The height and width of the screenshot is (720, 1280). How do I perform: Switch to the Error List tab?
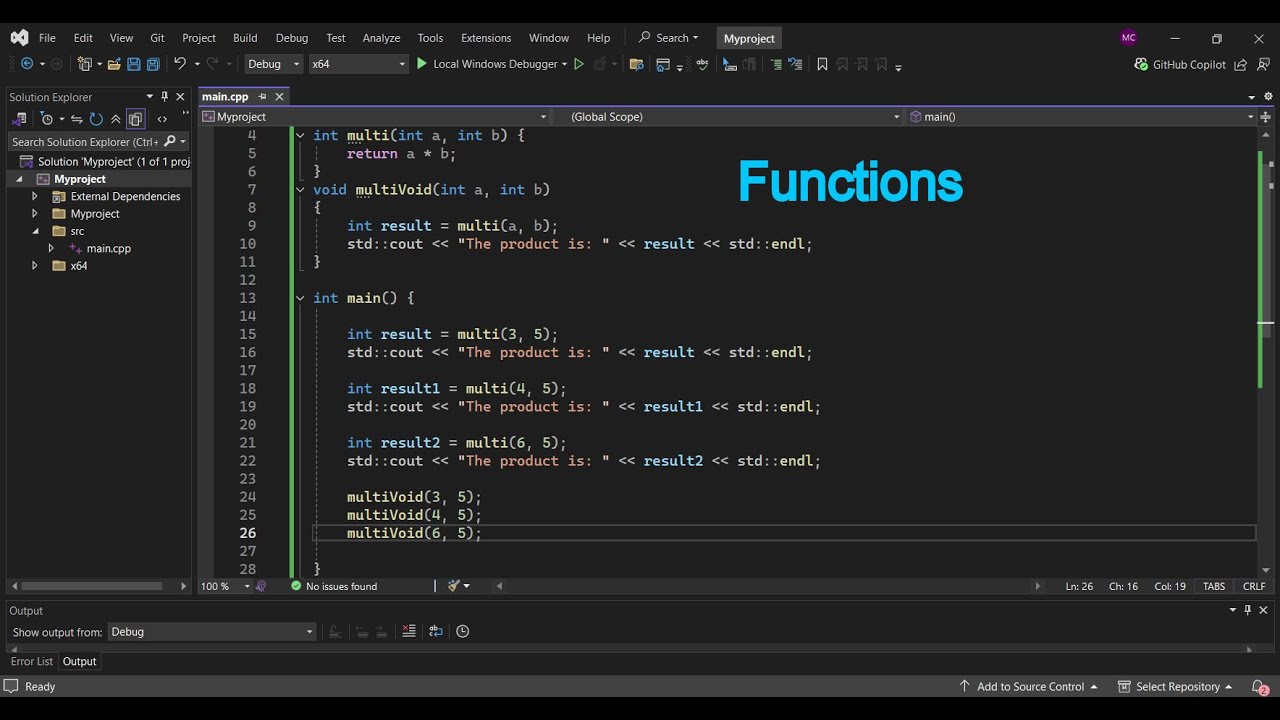click(32, 661)
